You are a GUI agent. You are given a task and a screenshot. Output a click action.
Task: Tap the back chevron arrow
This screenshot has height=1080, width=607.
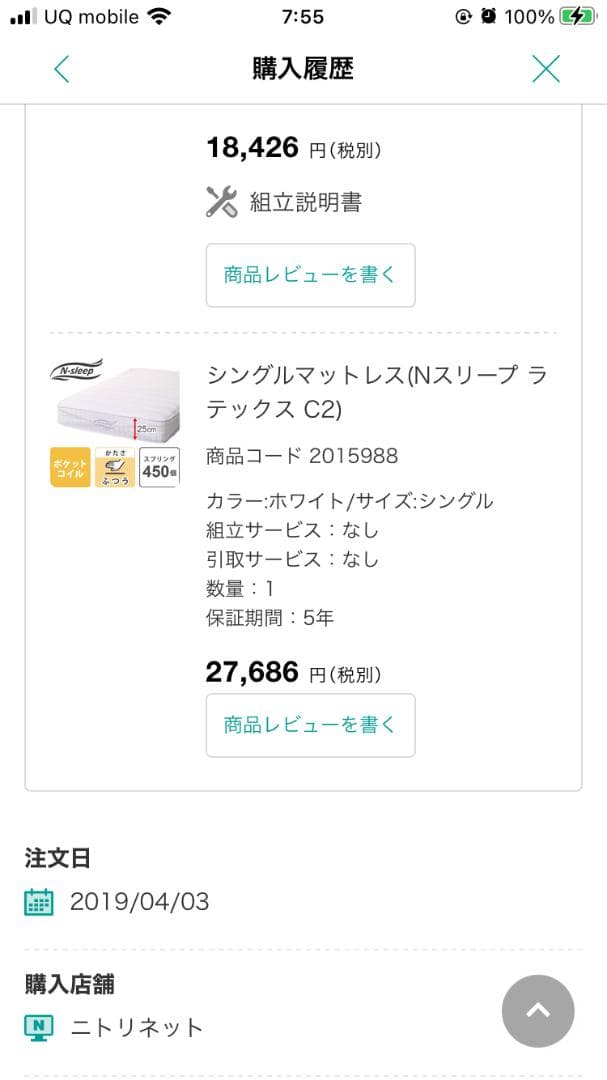[x=62, y=69]
